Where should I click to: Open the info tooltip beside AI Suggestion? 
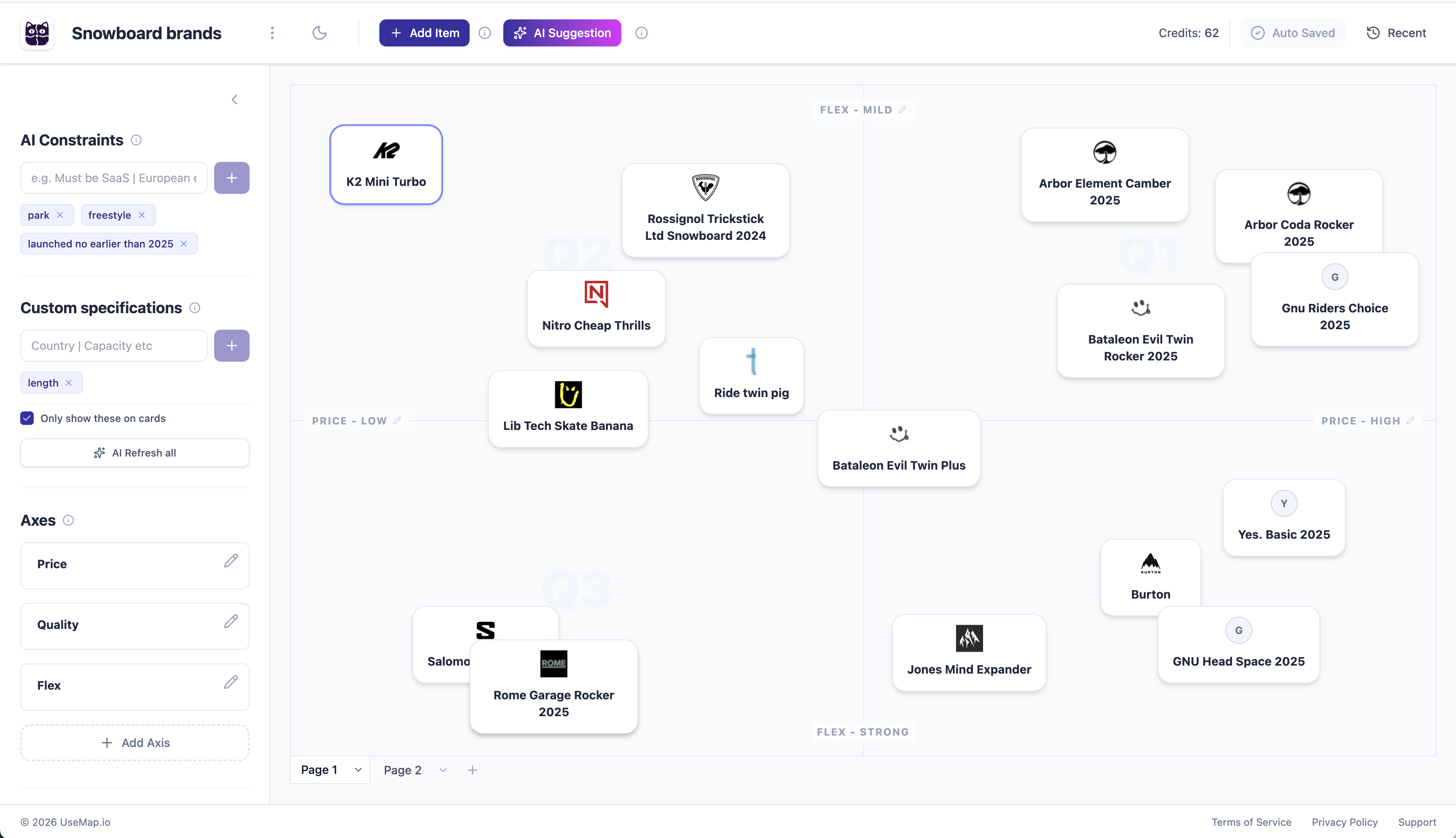point(641,33)
